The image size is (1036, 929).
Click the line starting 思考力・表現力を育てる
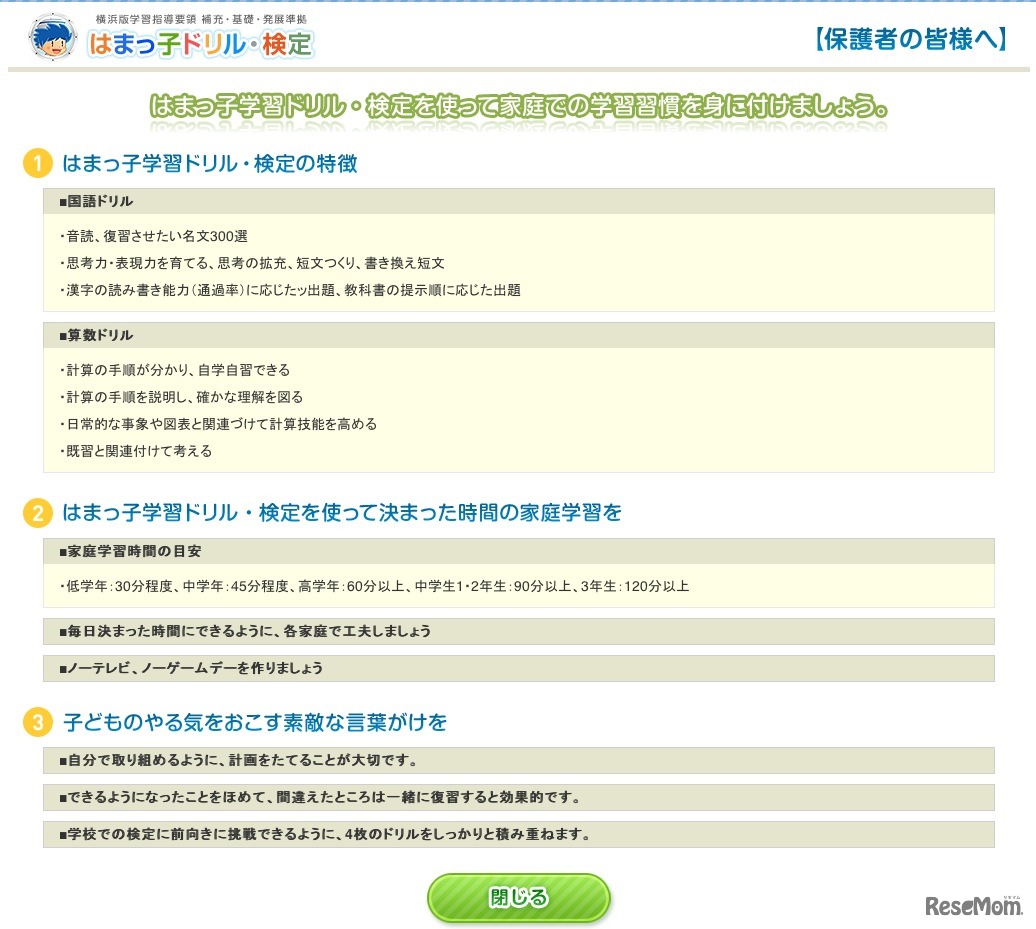(x=252, y=263)
